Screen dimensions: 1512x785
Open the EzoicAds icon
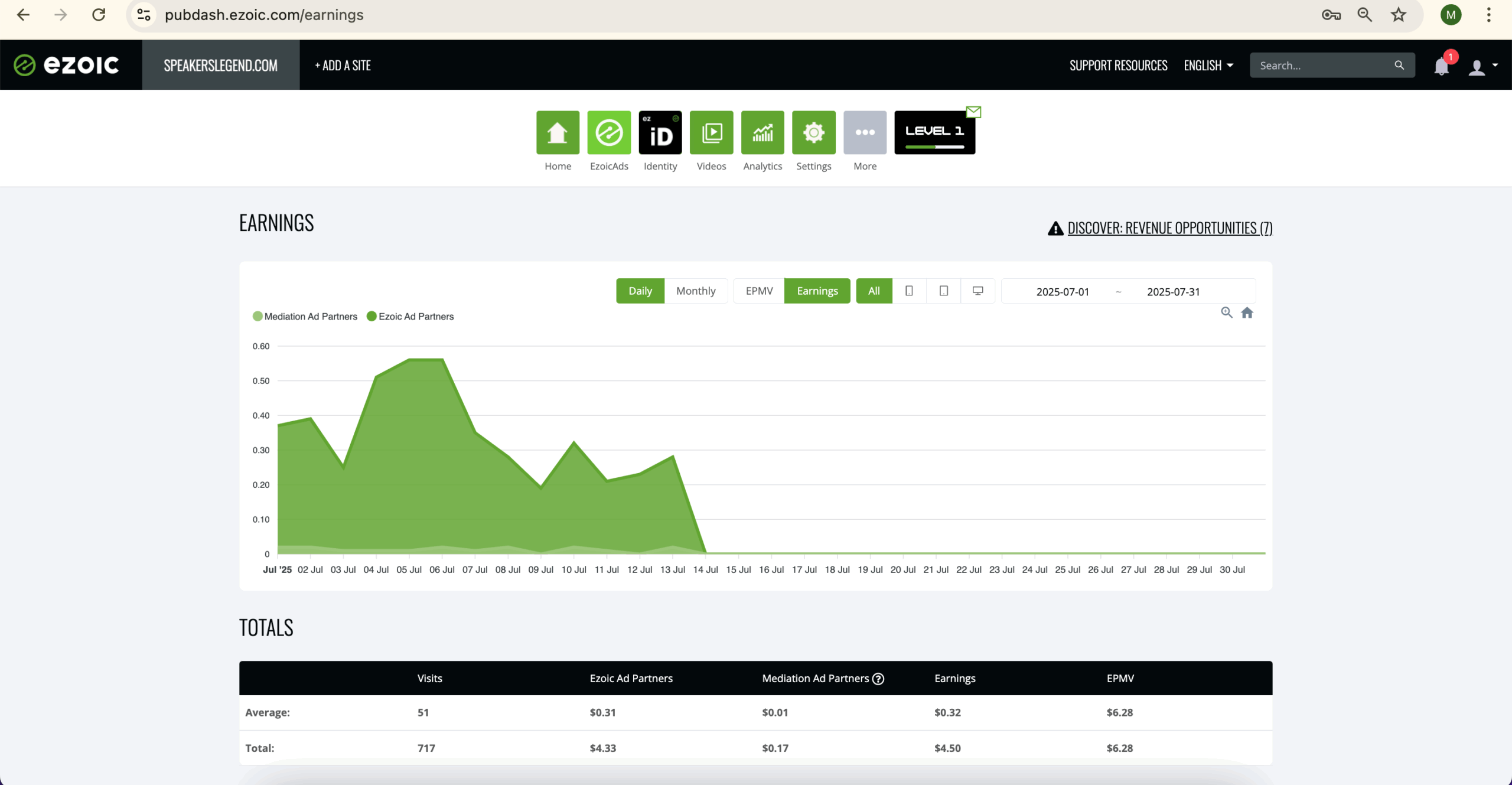(609, 132)
